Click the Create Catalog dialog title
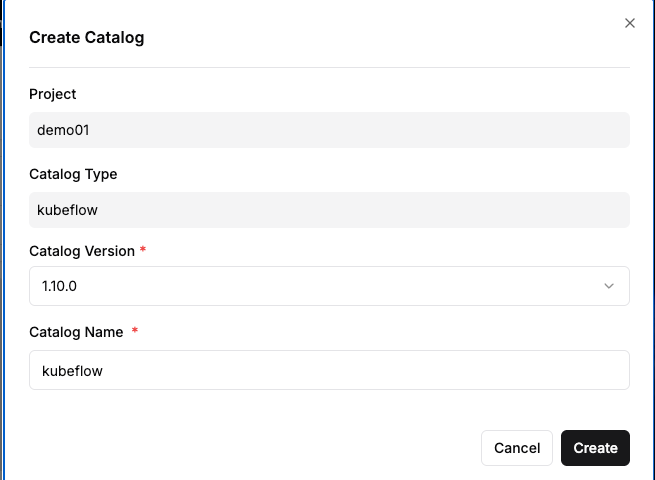 [86, 37]
